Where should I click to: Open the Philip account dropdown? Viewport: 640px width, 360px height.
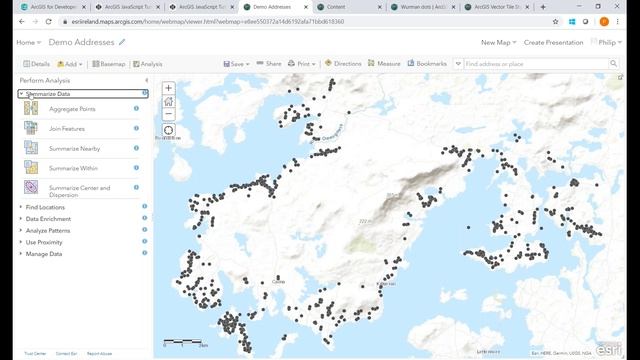(x=607, y=42)
